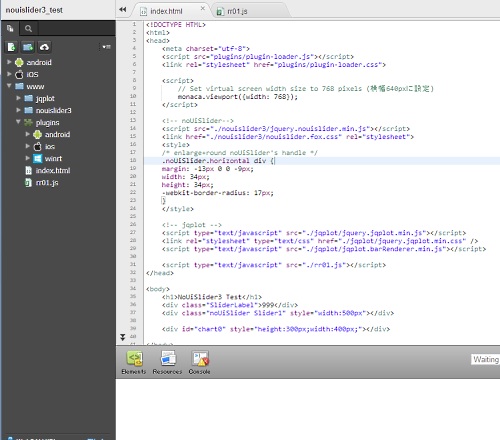Viewport: 500px width, 440px height.
Task: Close the index.html tab
Action: 203,8
